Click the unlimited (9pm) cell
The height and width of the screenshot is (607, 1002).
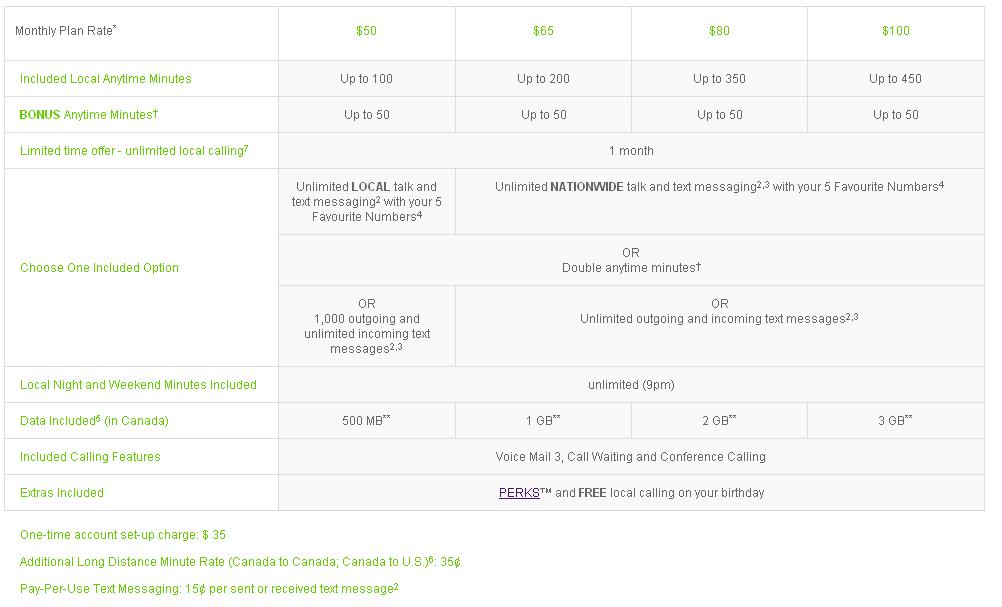coord(631,385)
